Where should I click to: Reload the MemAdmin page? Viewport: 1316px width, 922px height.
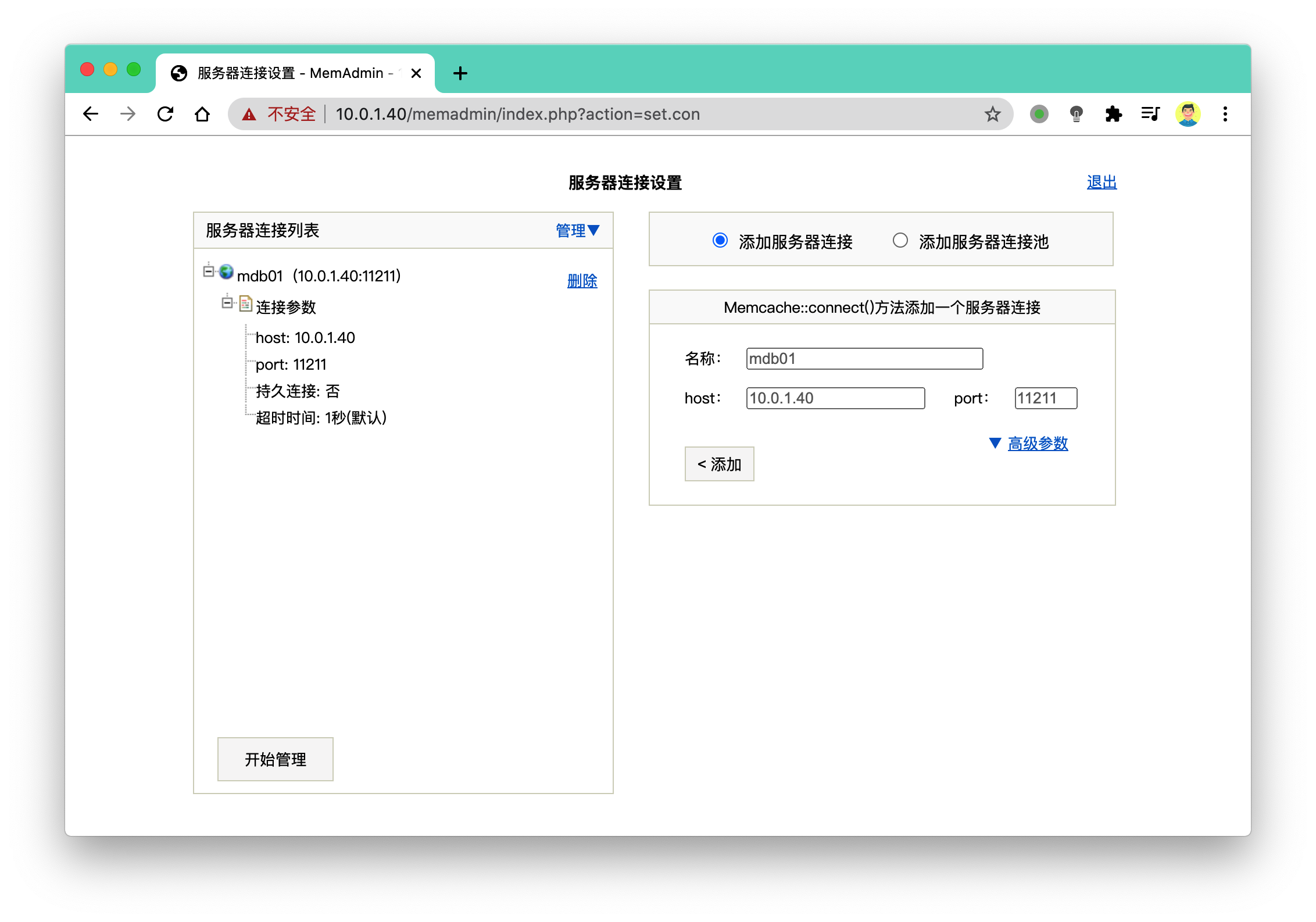(x=166, y=114)
